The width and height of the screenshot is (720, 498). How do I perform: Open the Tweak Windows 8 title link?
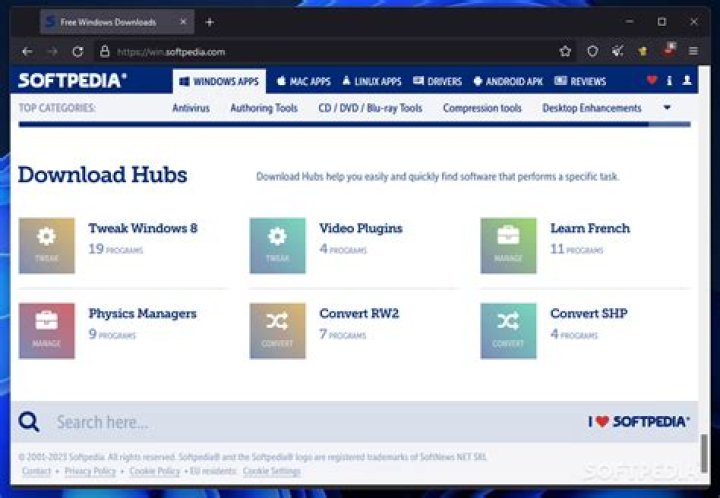pyautogui.click(x=143, y=228)
